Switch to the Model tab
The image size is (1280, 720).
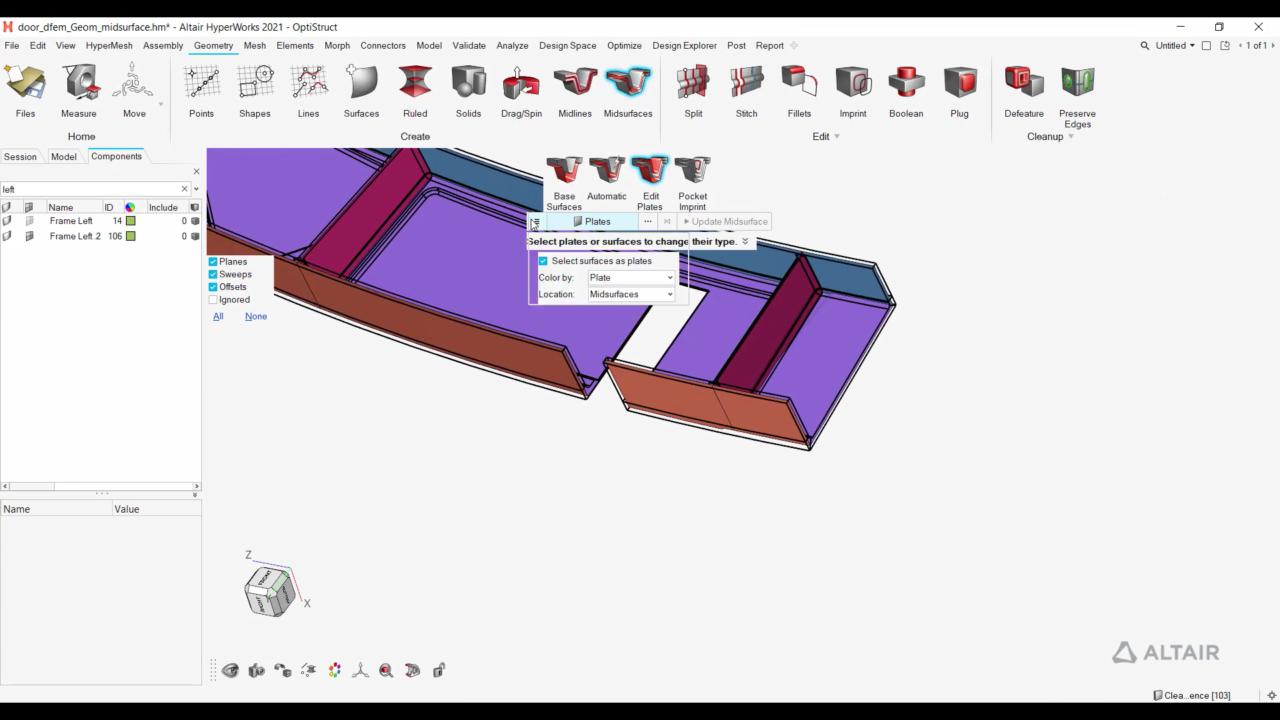[x=64, y=157]
